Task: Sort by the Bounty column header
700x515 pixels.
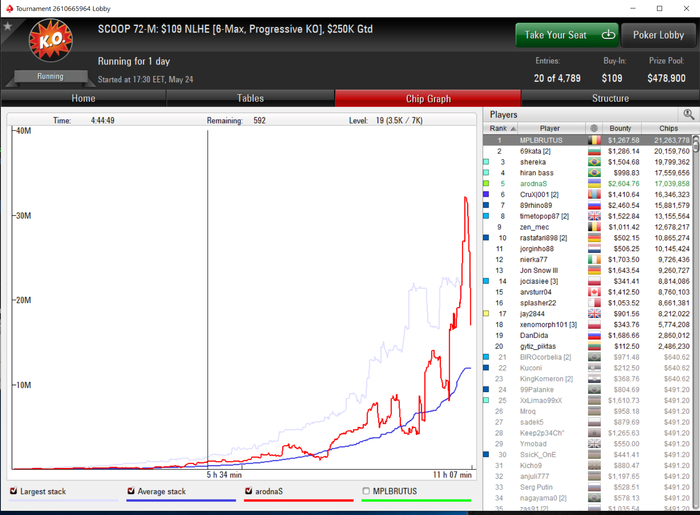Action: (620, 128)
